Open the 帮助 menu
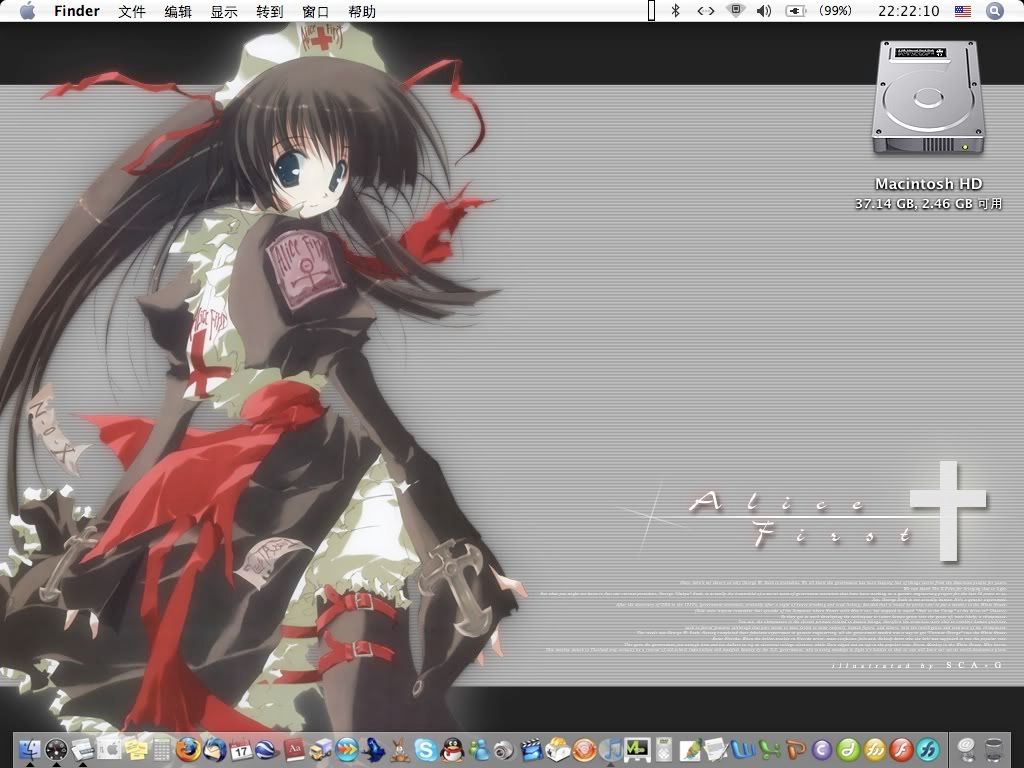The image size is (1024, 768). click(x=362, y=12)
